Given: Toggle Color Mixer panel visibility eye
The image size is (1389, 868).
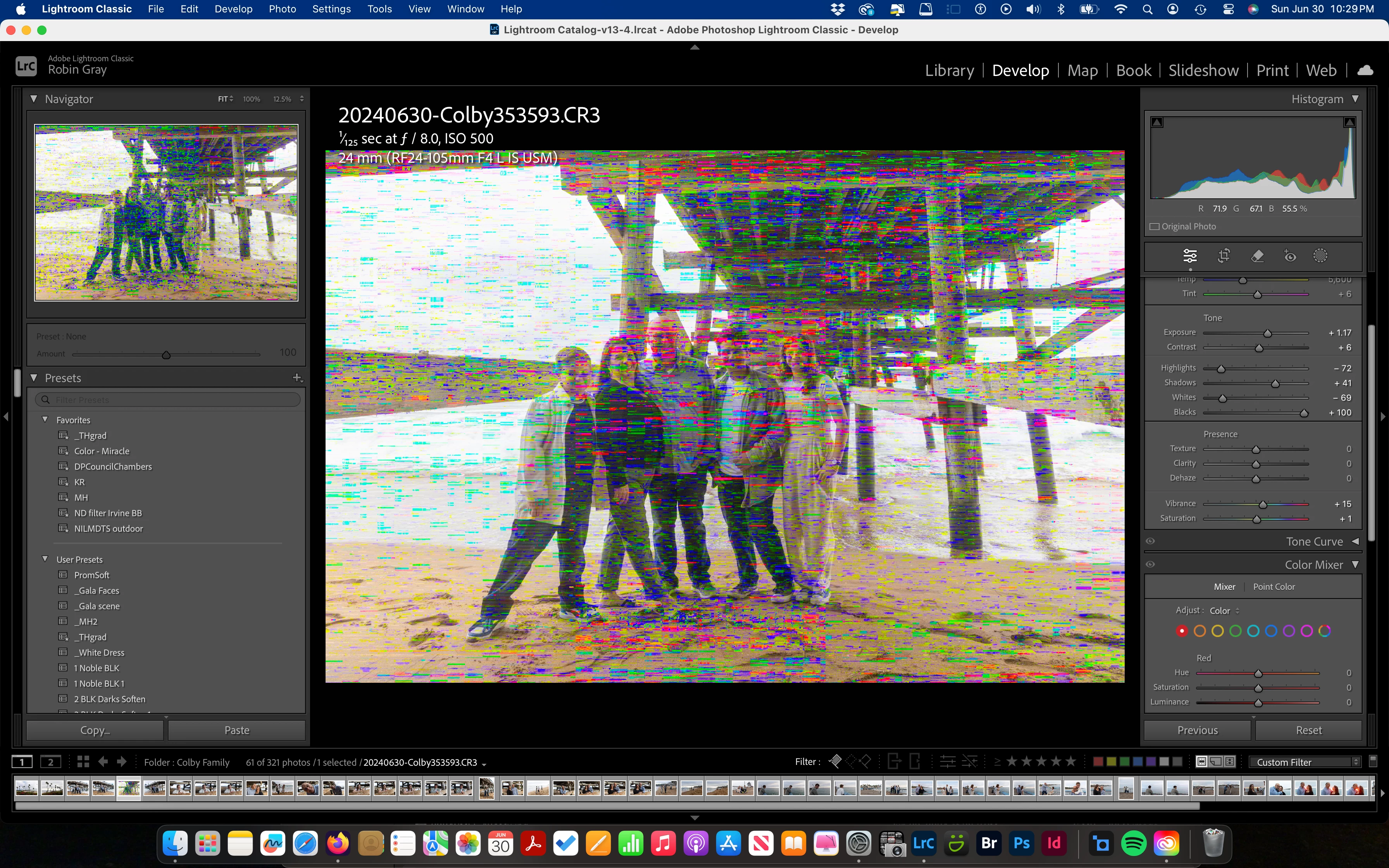Looking at the screenshot, I should pos(1150,565).
